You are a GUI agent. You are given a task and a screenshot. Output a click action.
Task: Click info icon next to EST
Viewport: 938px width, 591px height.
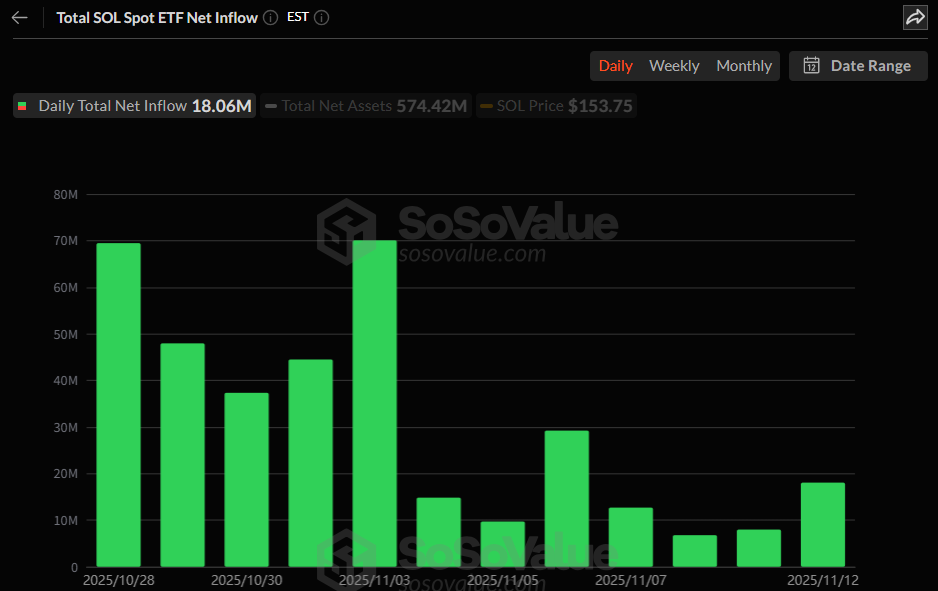pos(321,18)
